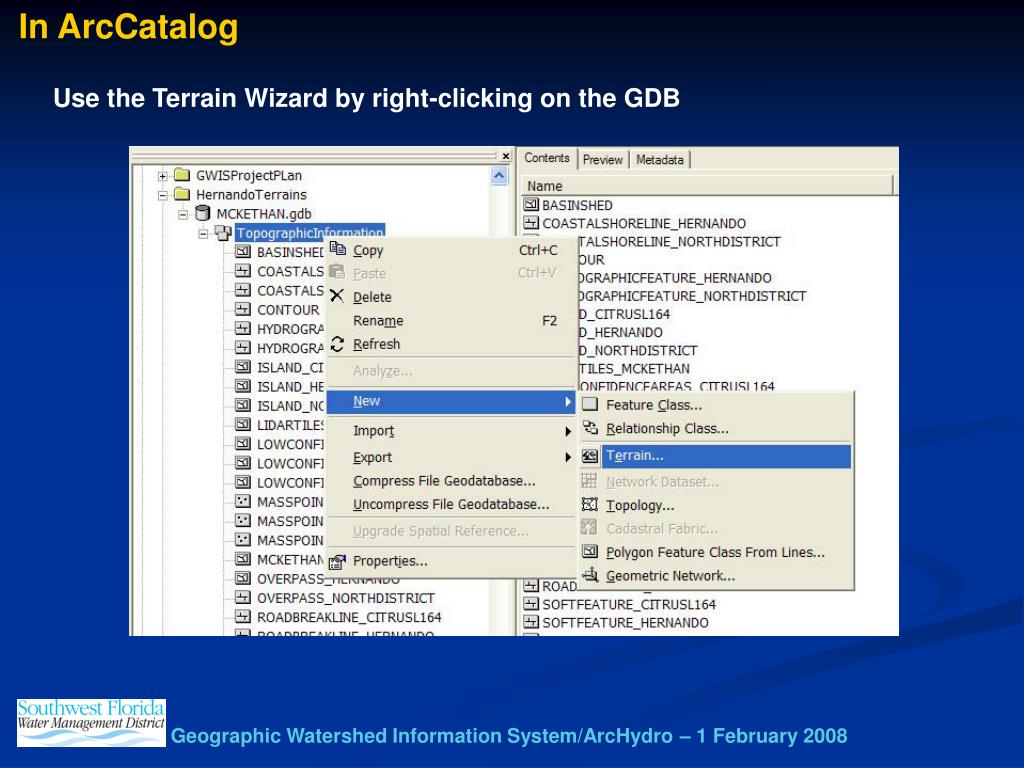This screenshot has width=1024, height=768.
Task: Select SOFTFEATURE_HERNANDO in Contents list
Action: [x=625, y=623]
